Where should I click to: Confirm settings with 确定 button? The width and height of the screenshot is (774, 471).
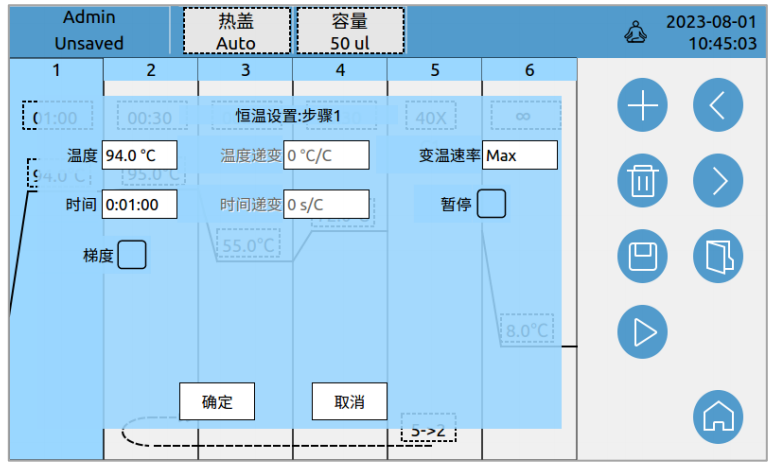pyautogui.click(x=217, y=401)
